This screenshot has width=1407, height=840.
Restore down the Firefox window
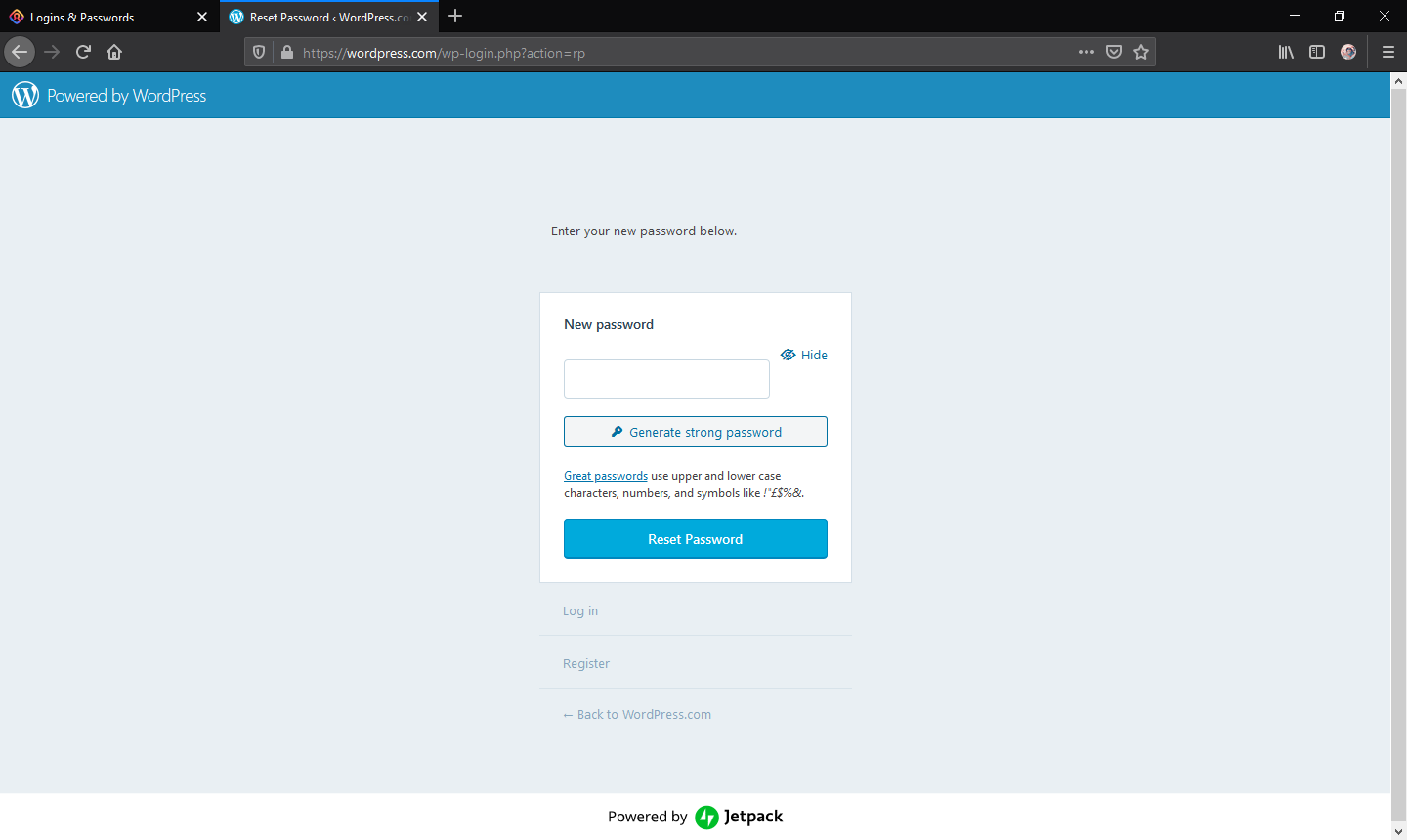pyautogui.click(x=1340, y=16)
